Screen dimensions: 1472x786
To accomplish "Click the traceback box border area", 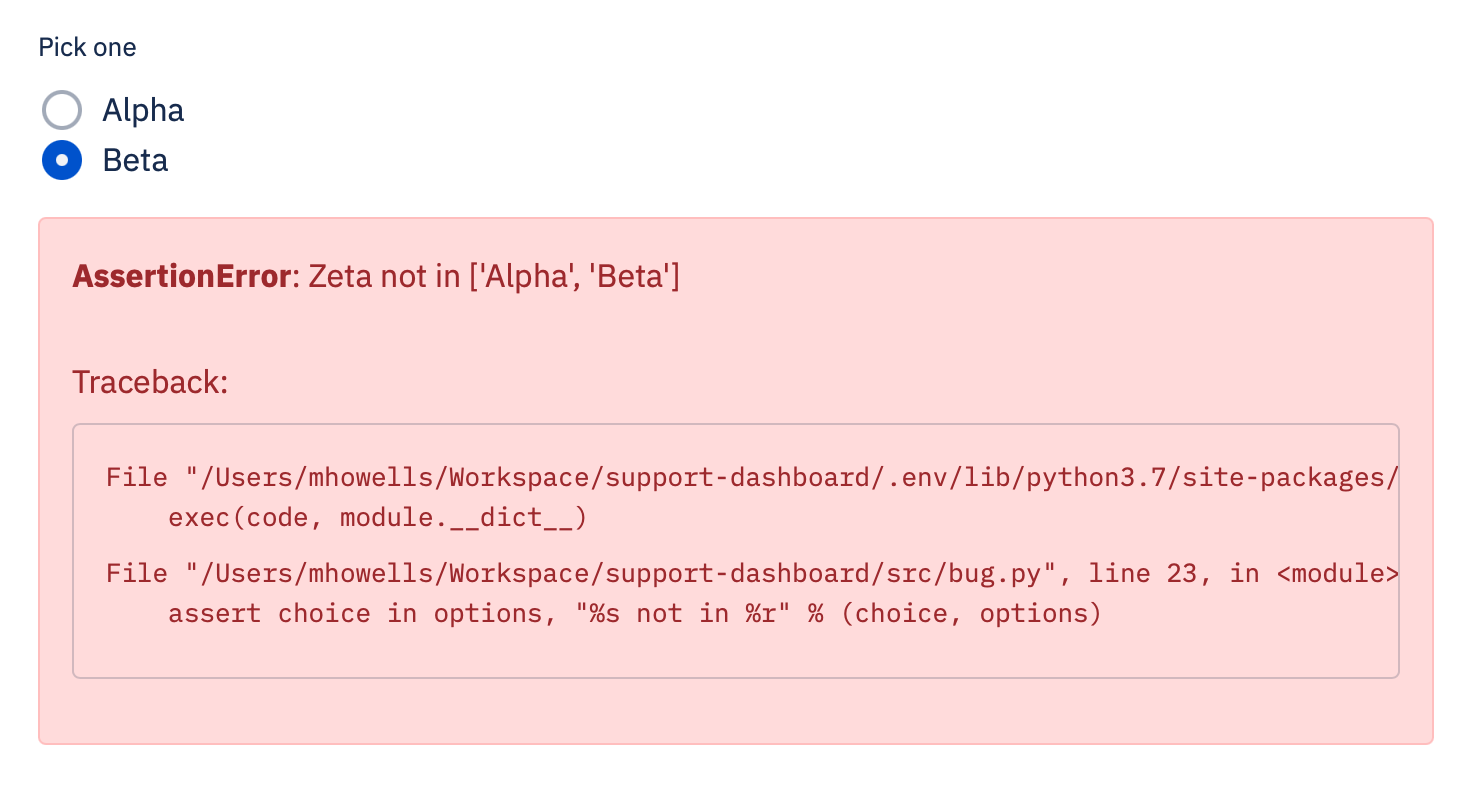I will [x=736, y=674].
